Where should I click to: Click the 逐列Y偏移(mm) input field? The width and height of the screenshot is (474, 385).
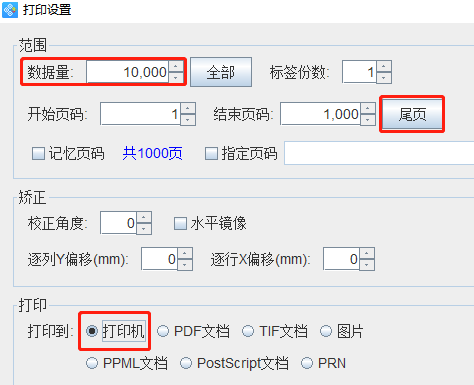[159, 259]
